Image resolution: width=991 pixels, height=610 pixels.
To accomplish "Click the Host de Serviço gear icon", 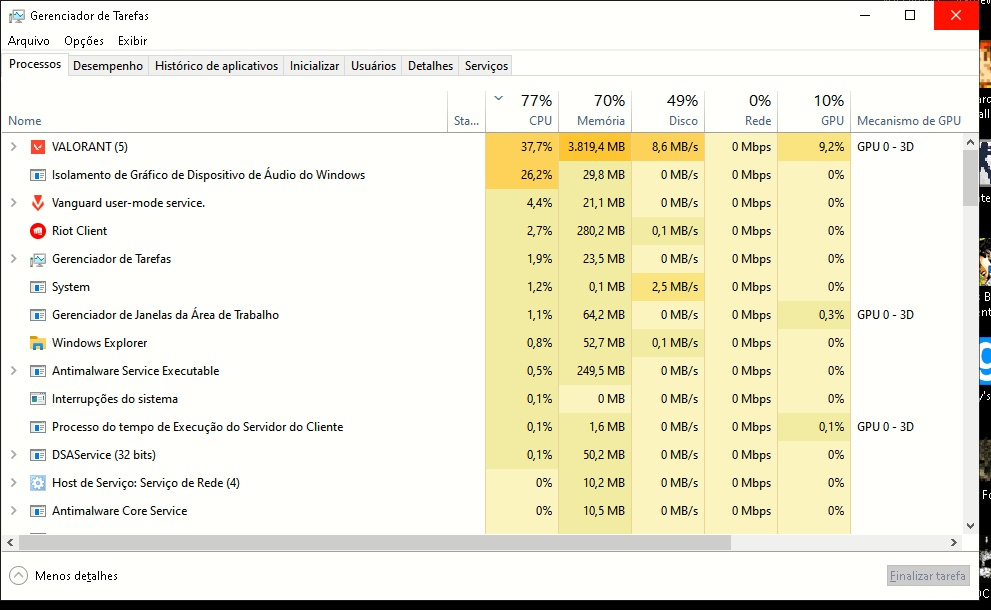I will pyautogui.click(x=38, y=483).
